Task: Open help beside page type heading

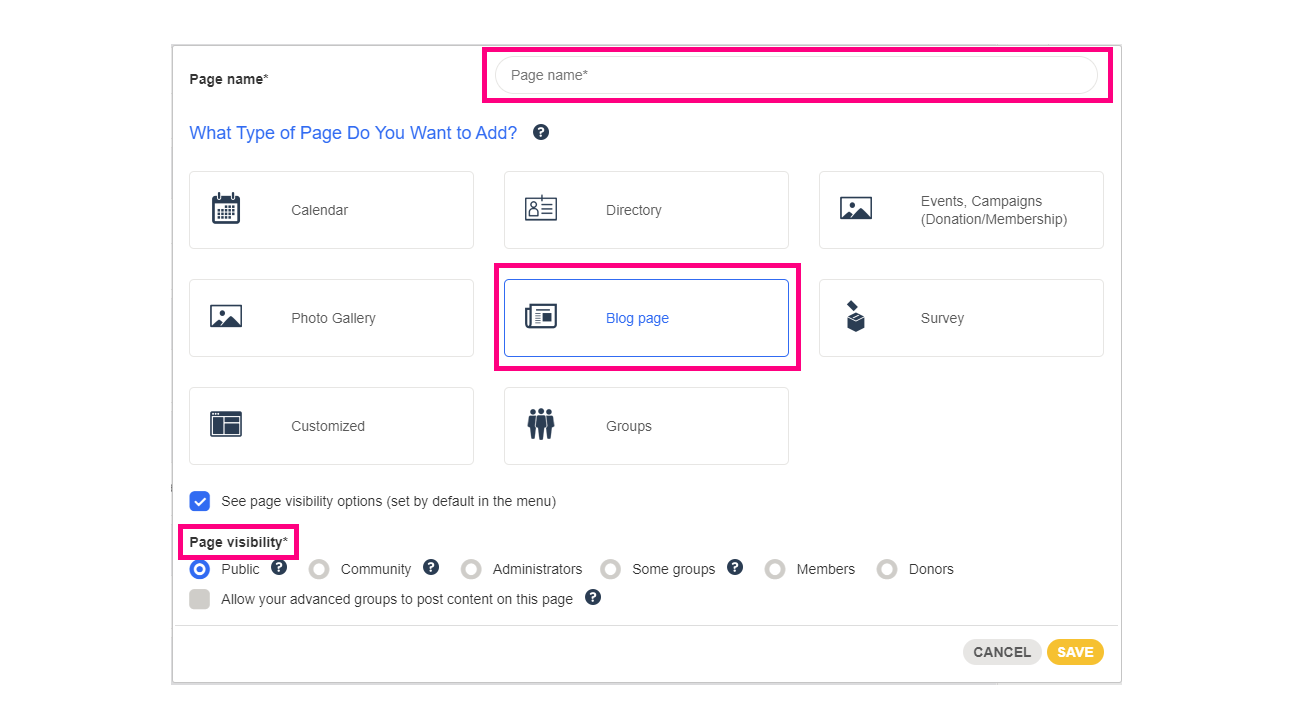Action: [540, 132]
